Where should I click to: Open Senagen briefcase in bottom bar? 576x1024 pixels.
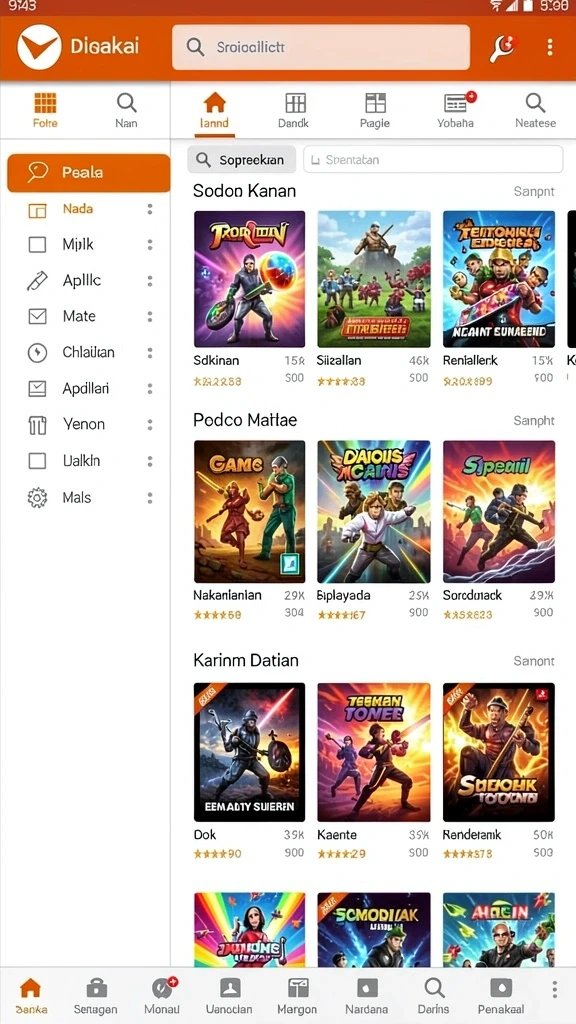coord(96,996)
